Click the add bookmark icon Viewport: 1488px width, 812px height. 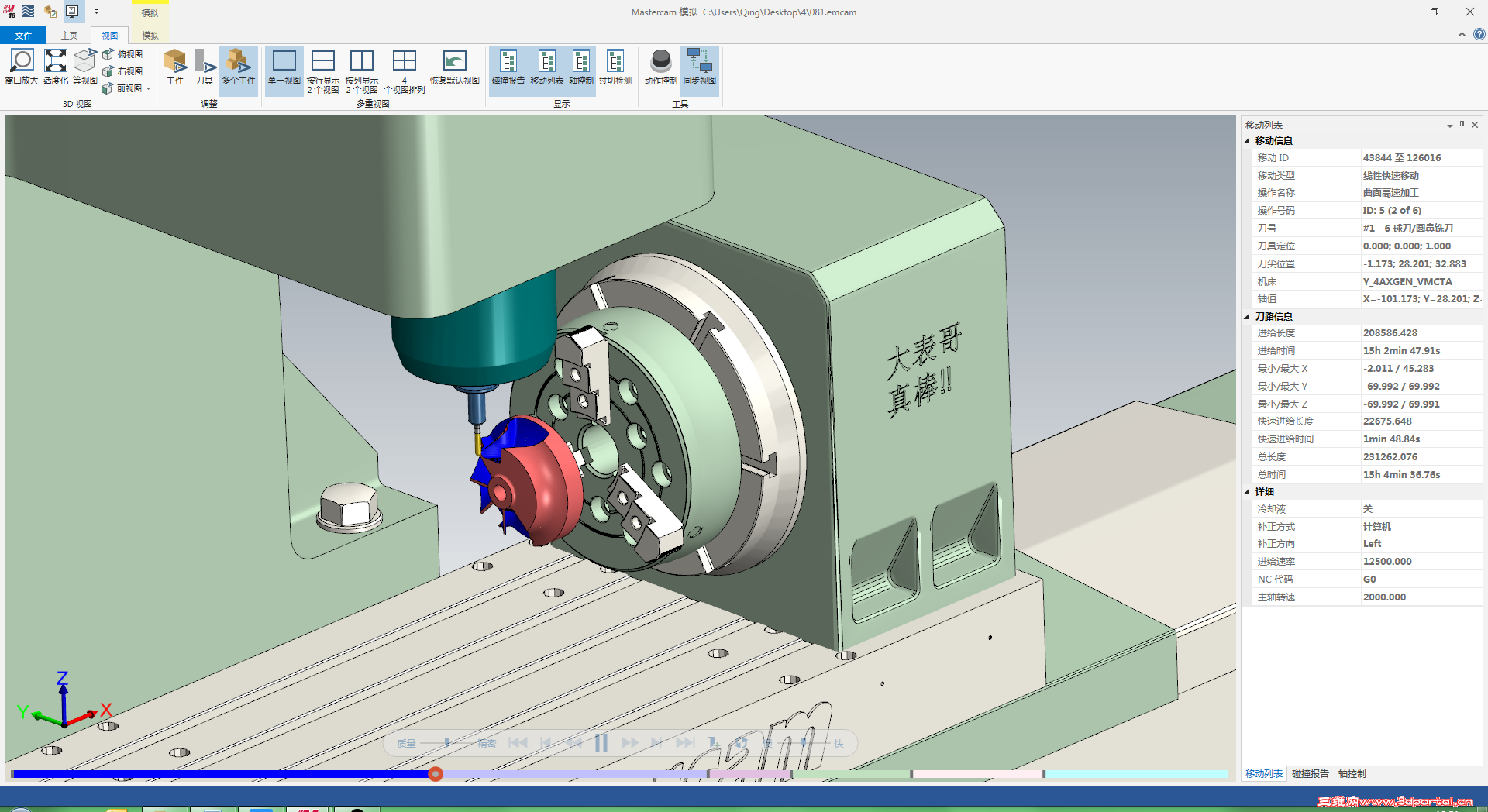[x=714, y=743]
